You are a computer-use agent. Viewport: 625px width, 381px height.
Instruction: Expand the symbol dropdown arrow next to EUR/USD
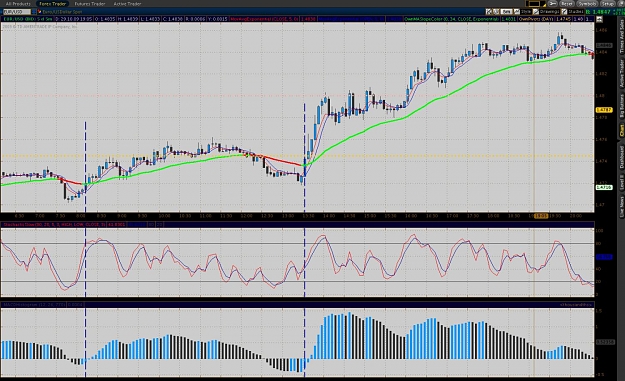tap(34, 12)
